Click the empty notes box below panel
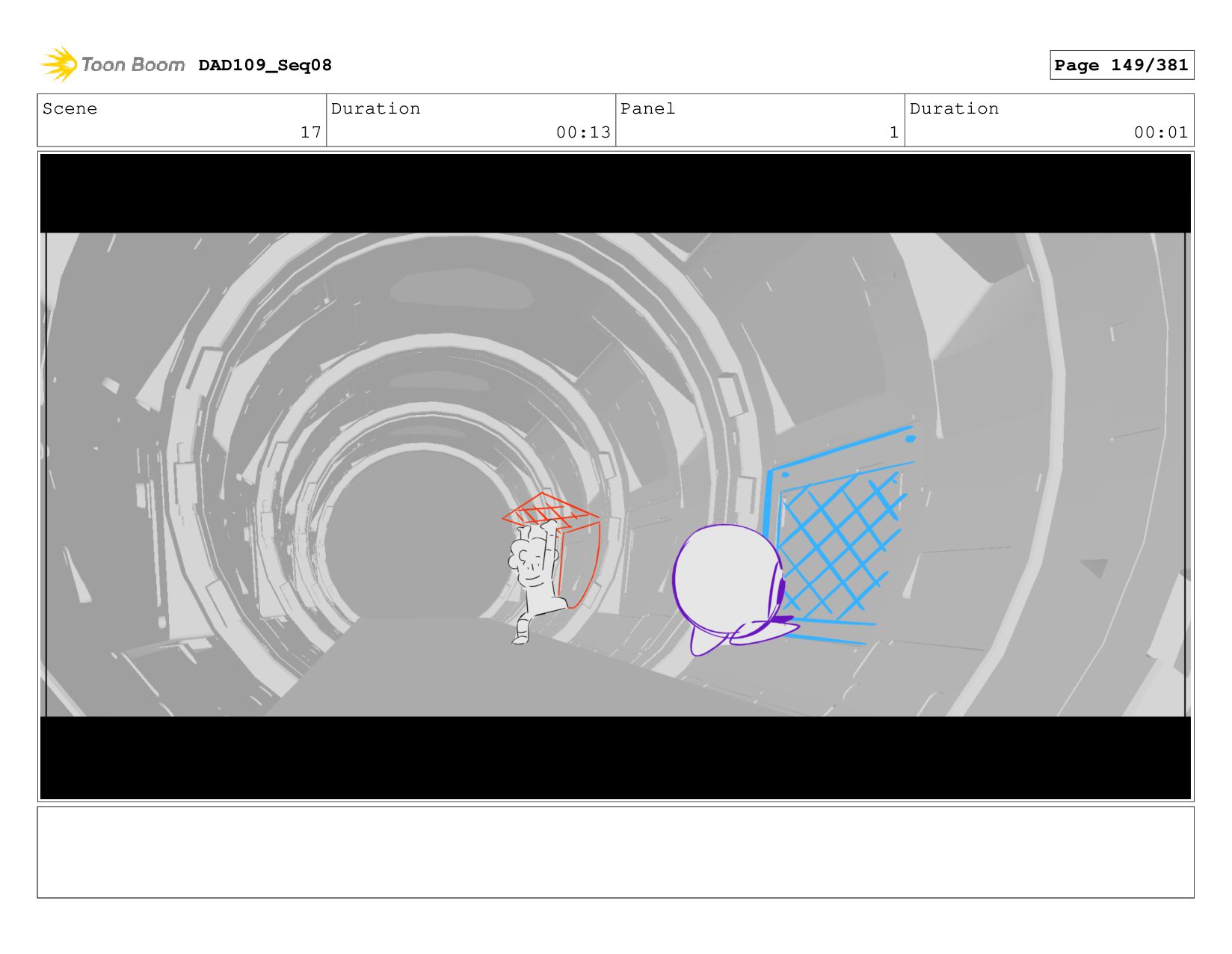This screenshot has width=1232, height=954. coord(615,852)
